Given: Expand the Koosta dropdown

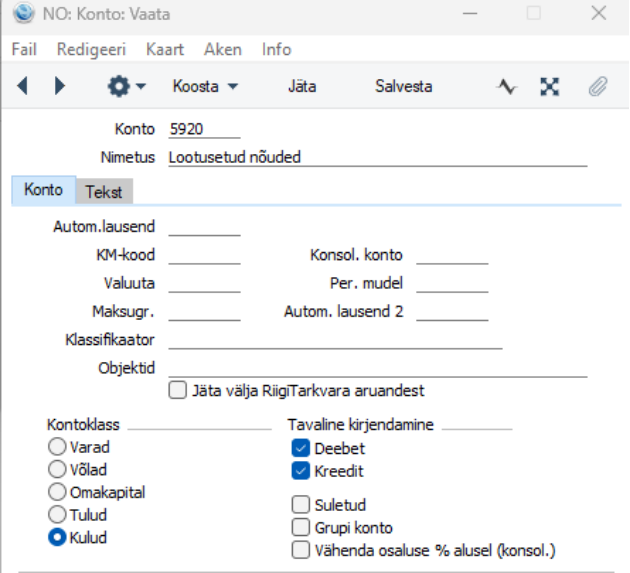Looking at the screenshot, I should point(205,86).
